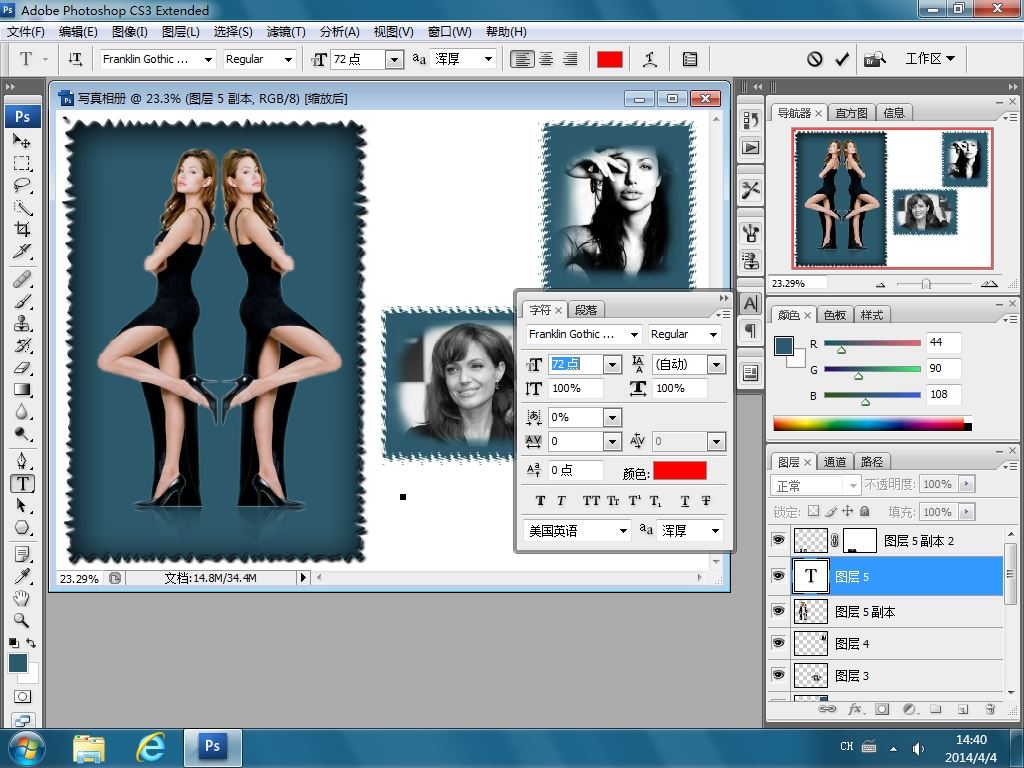Click the red 颜色 swatch in character panel

click(x=679, y=471)
